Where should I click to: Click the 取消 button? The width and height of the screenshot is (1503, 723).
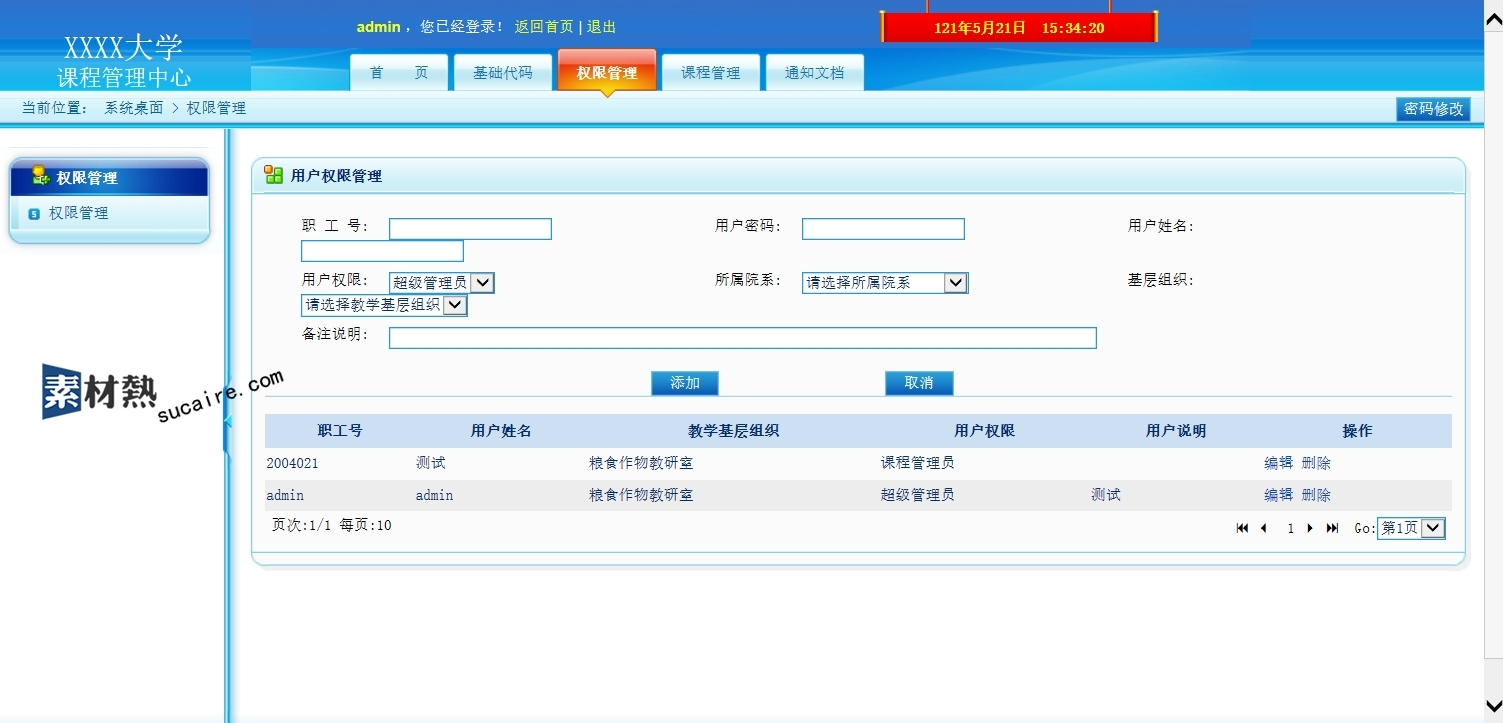(x=919, y=383)
